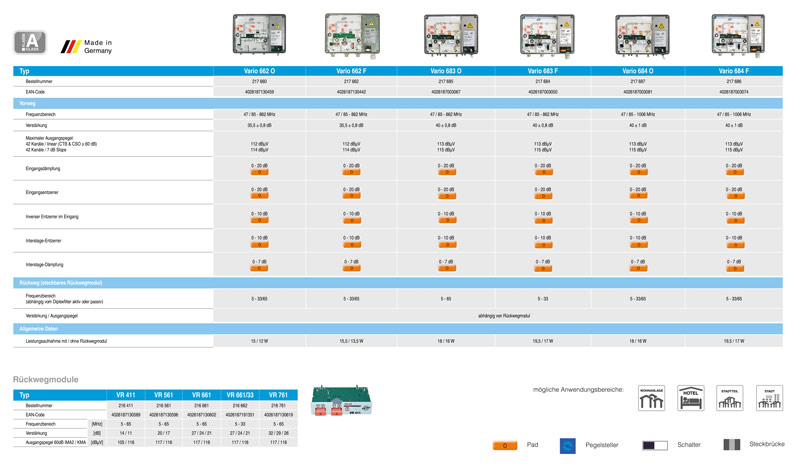Click the Class A quality badge icon
This screenshot has height=473, width=800.
tap(29, 43)
